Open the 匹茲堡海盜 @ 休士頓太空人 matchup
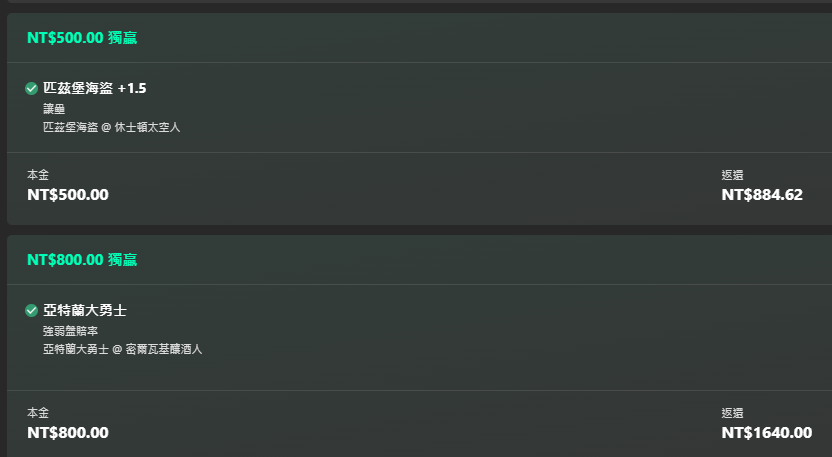The height and width of the screenshot is (457, 832). (111, 127)
